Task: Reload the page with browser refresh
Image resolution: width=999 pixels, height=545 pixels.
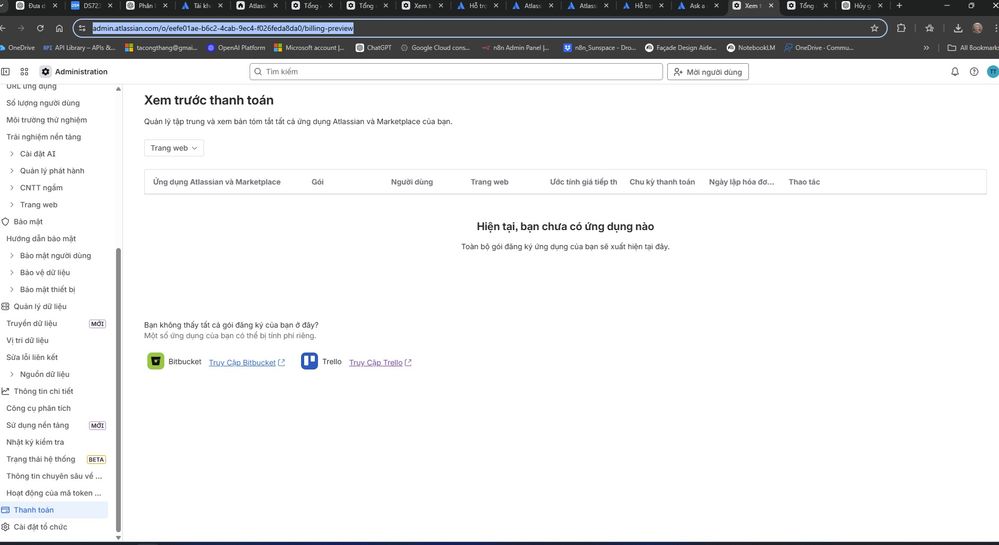Action: click(40, 28)
